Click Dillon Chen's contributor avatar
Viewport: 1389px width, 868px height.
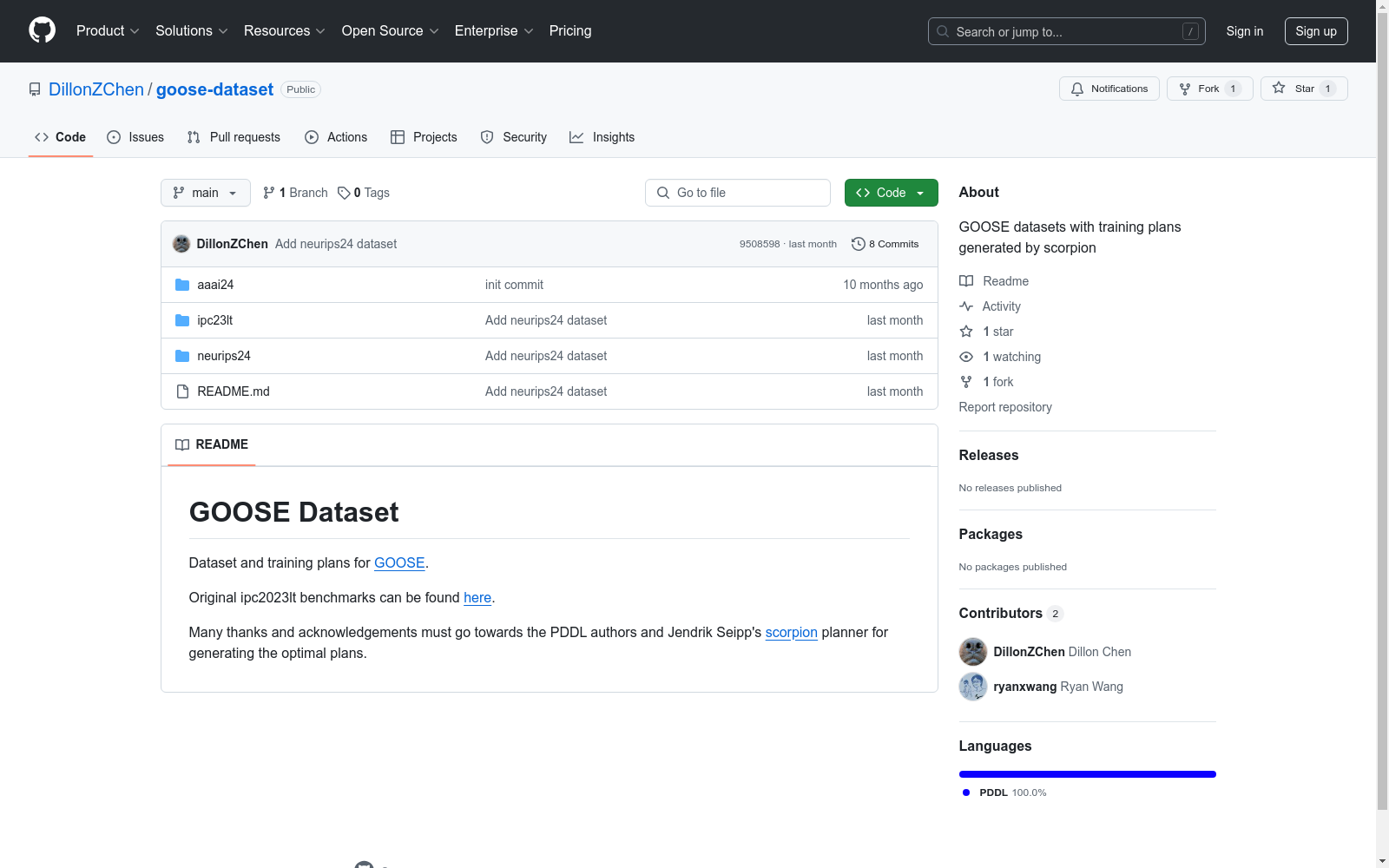click(973, 652)
